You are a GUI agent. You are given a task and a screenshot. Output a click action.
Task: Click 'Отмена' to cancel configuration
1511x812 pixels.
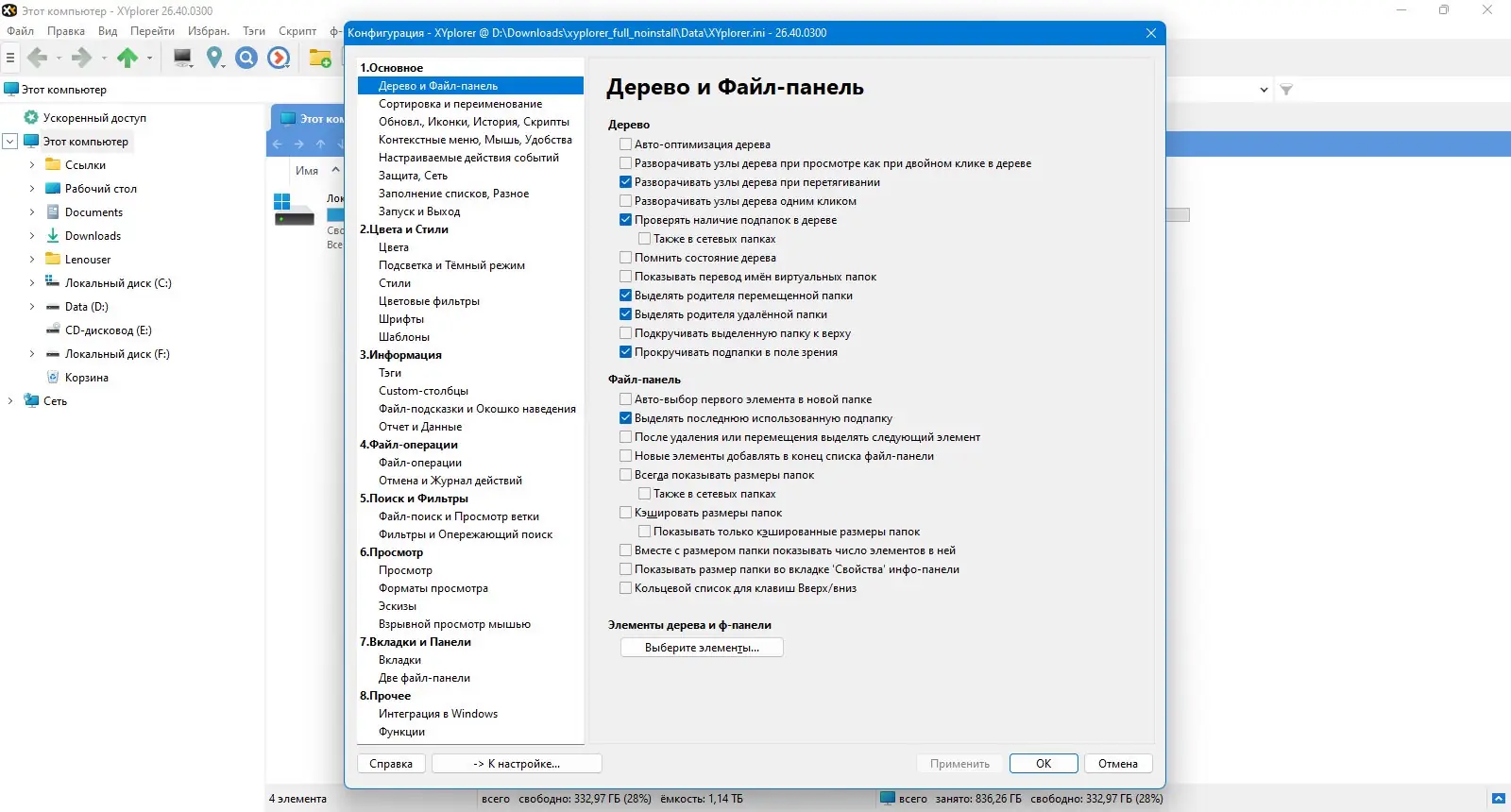(x=1118, y=764)
